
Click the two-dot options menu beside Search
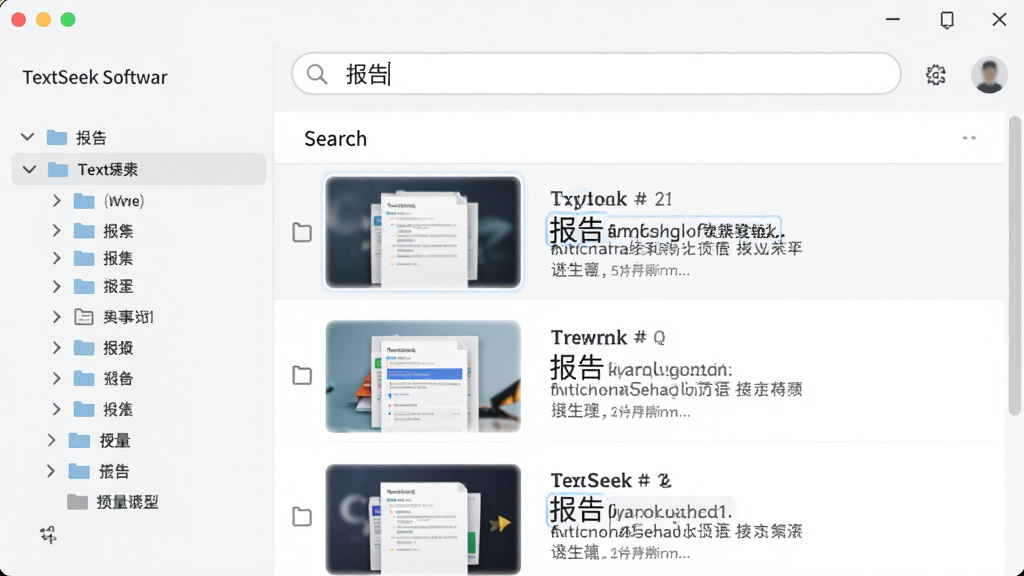point(969,138)
